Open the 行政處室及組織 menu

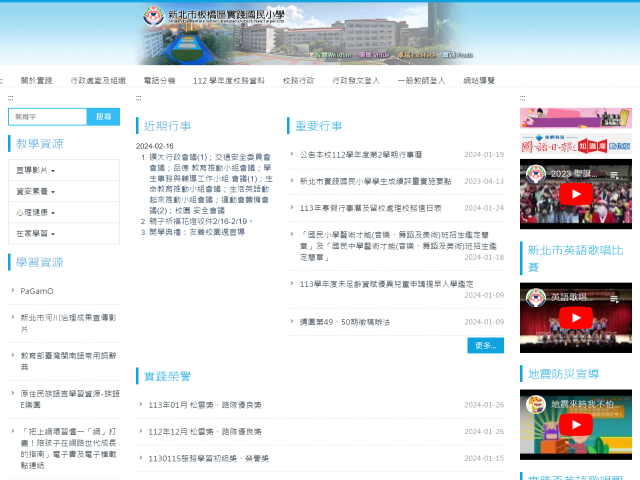pyautogui.click(x=98, y=80)
